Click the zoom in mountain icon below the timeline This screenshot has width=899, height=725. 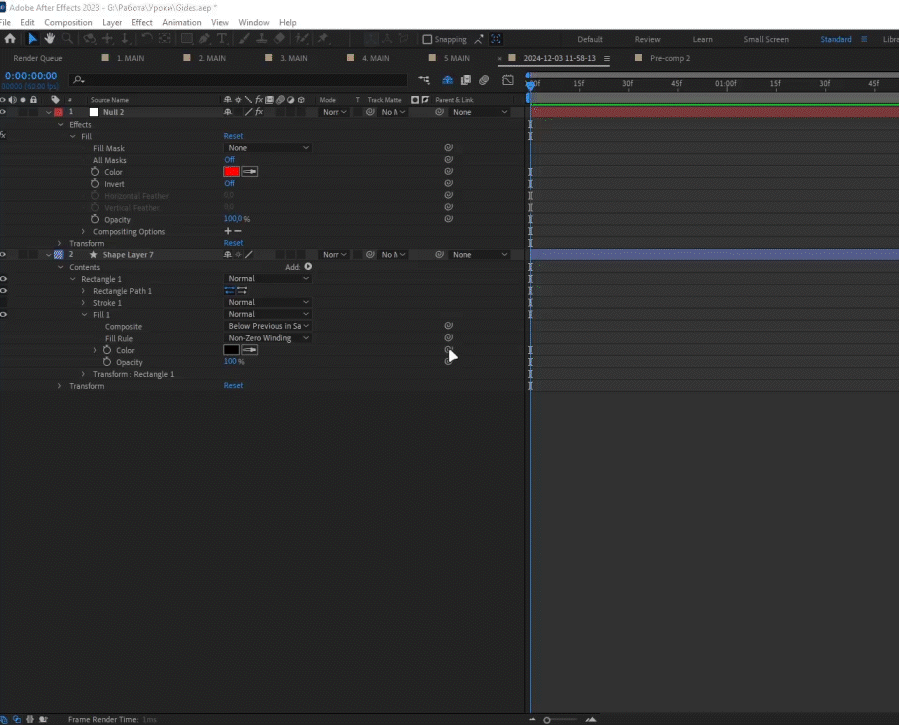591,719
